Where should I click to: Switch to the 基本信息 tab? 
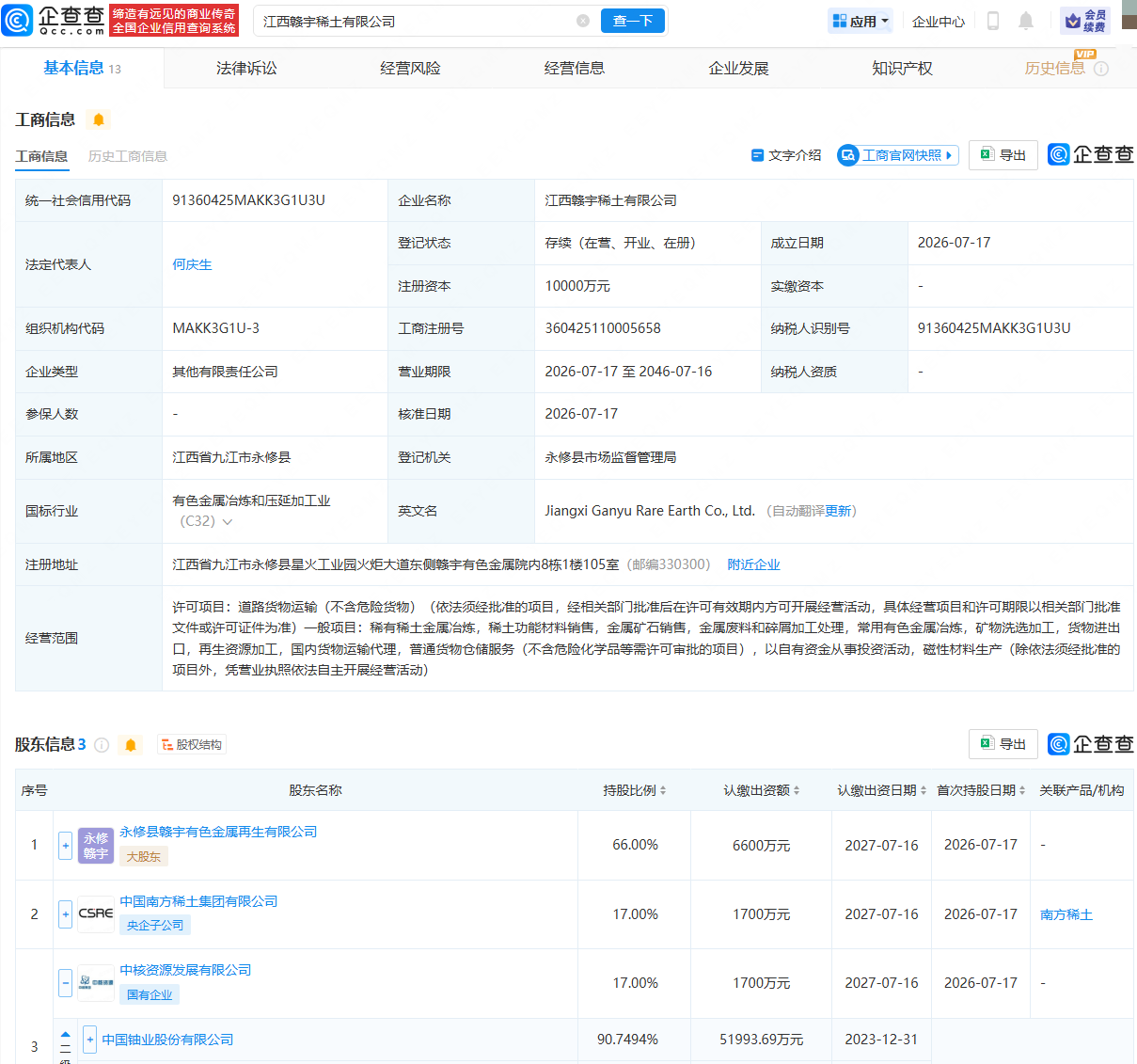coord(82,68)
